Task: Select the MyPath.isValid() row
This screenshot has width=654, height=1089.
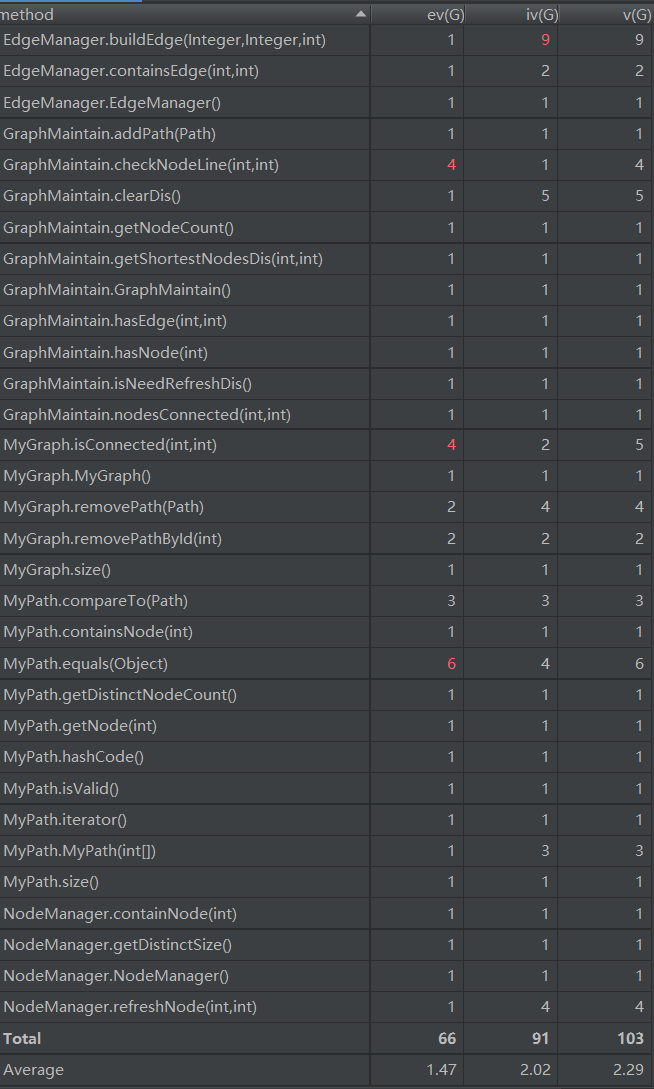Action: [327, 788]
